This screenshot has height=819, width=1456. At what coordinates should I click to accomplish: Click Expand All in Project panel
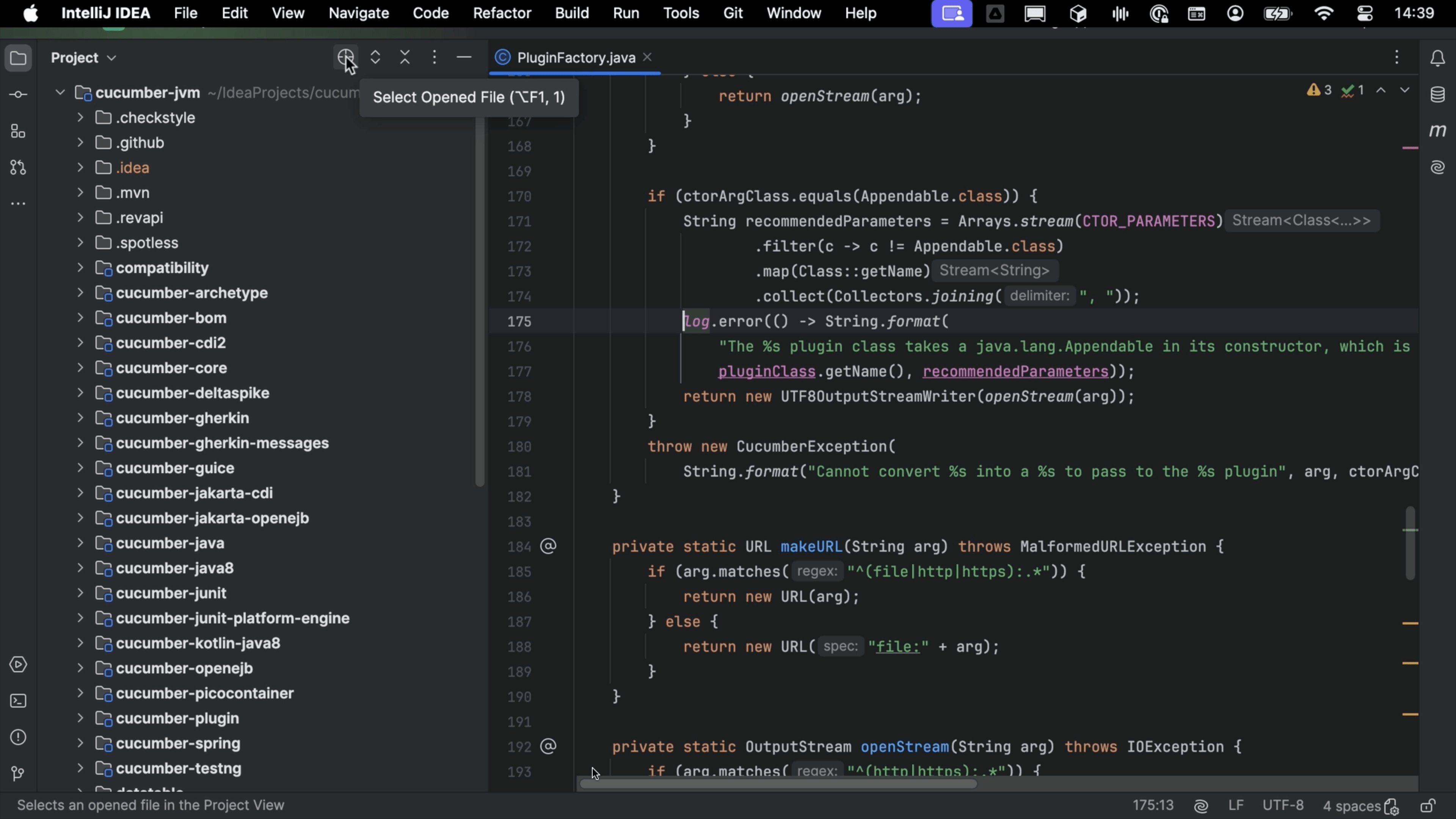(375, 57)
